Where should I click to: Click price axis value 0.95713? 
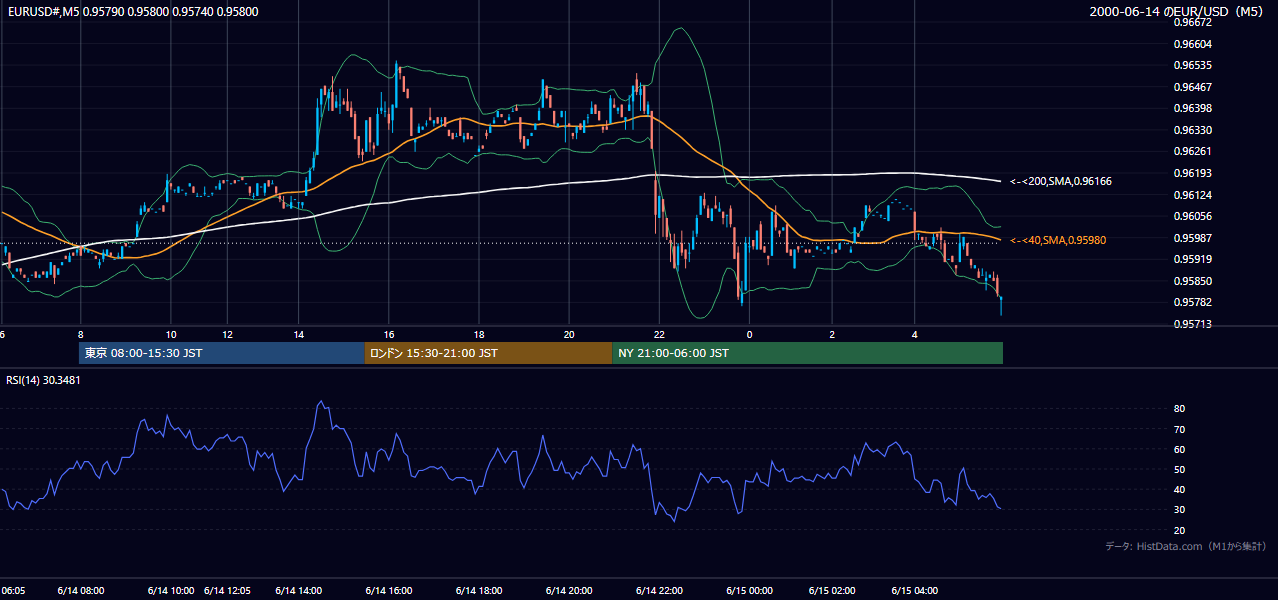click(x=1192, y=324)
